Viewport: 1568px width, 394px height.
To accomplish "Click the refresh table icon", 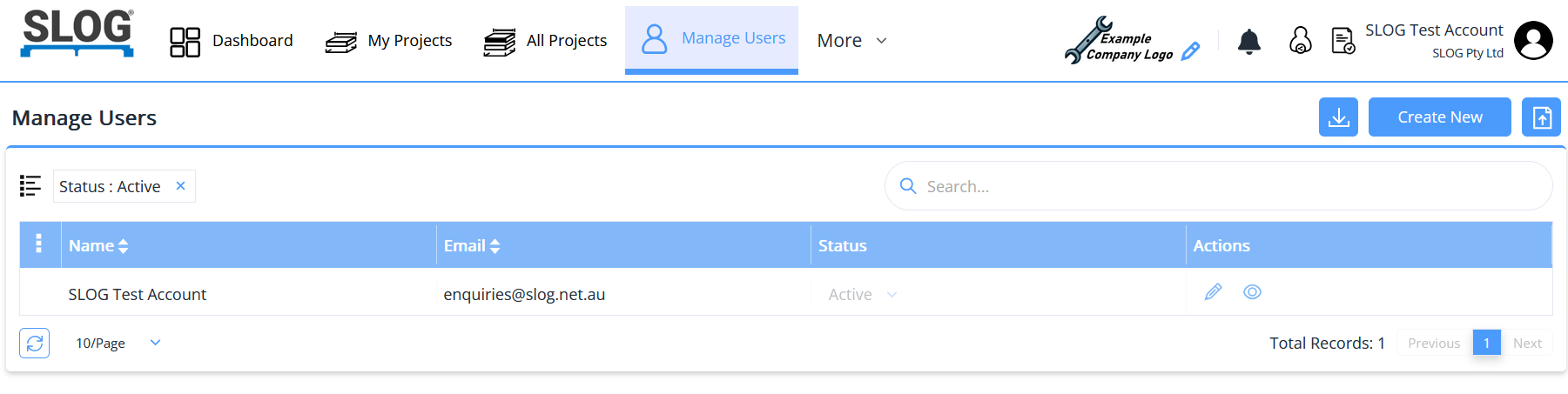I will [x=35, y=344].
